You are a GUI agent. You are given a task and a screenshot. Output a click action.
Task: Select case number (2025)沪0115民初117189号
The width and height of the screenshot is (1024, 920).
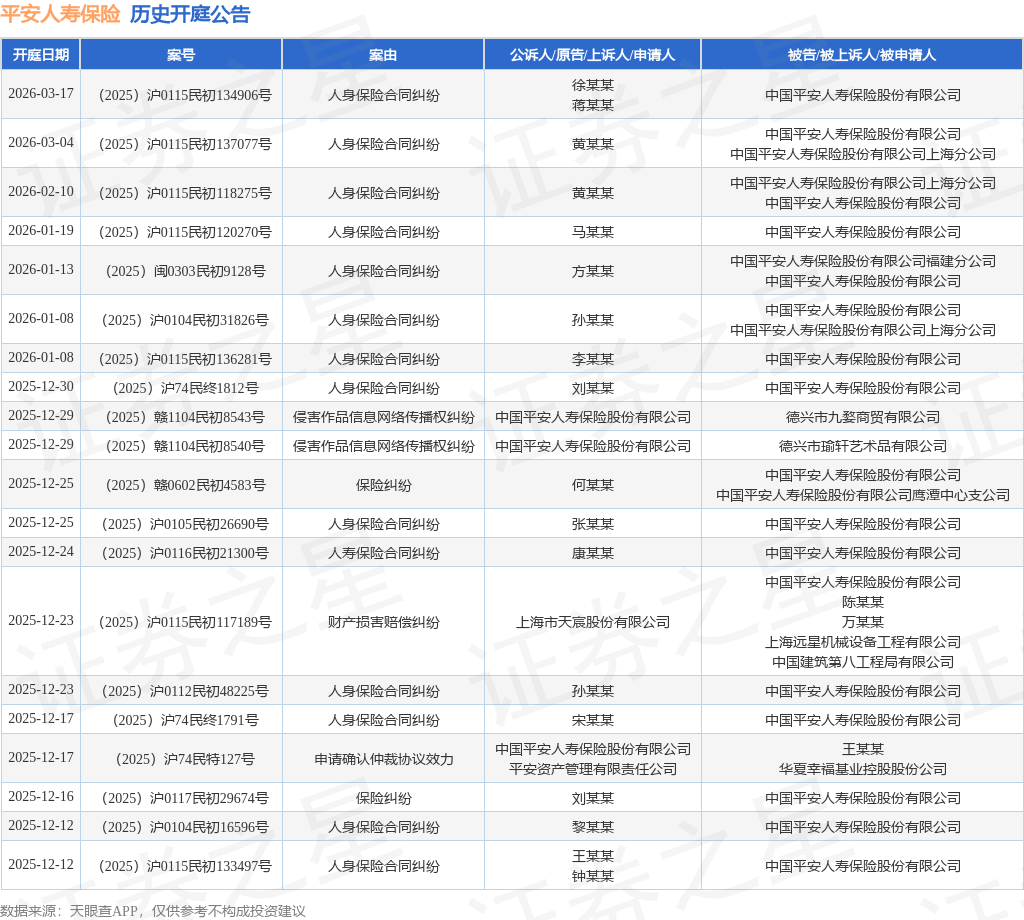185,622
